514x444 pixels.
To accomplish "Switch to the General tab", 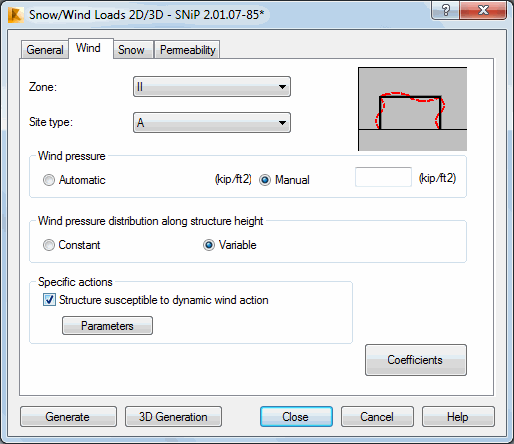I will click(x=45, y=50).
